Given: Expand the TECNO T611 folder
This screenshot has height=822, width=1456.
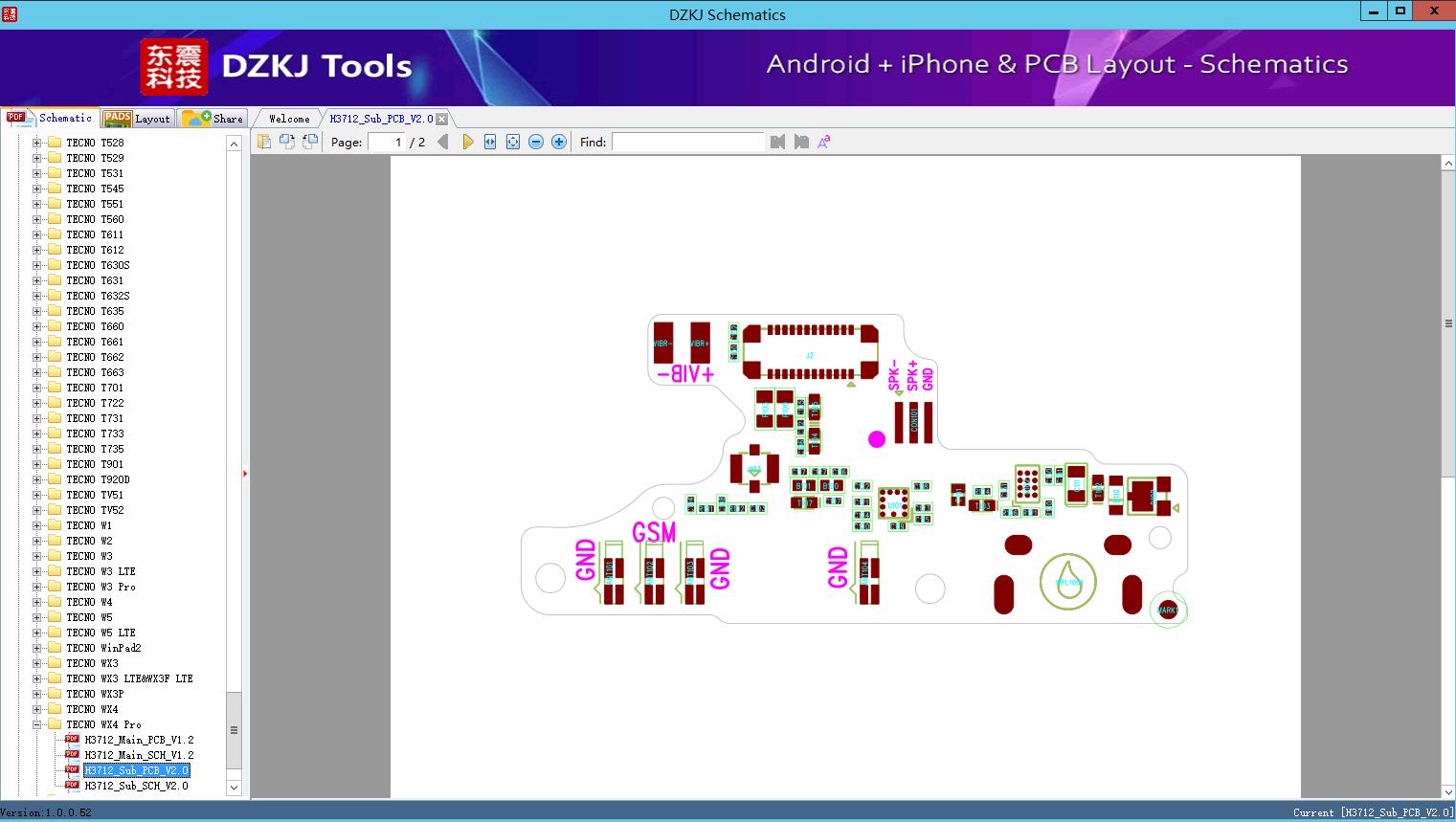Looking at the screenshot, I should pyautogui.click(x=37, y=234).
